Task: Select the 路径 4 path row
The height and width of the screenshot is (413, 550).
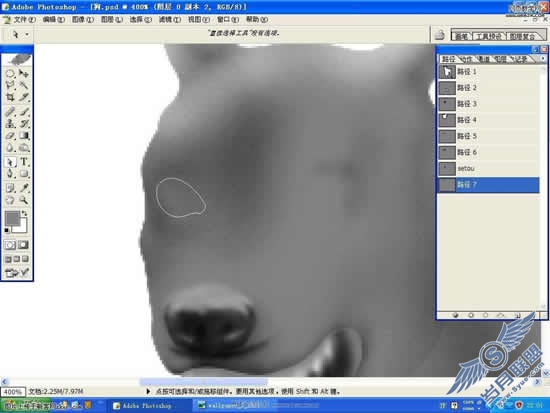Action: click(x=488, y=120)
